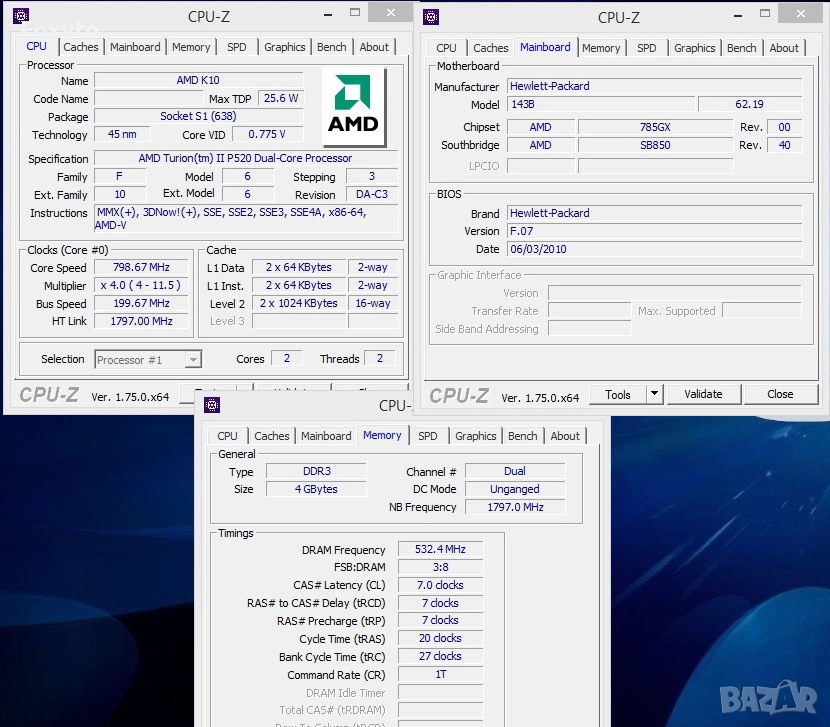Click the Core Speed value field
Screen dimensions: 830x727
click(141, 267)
